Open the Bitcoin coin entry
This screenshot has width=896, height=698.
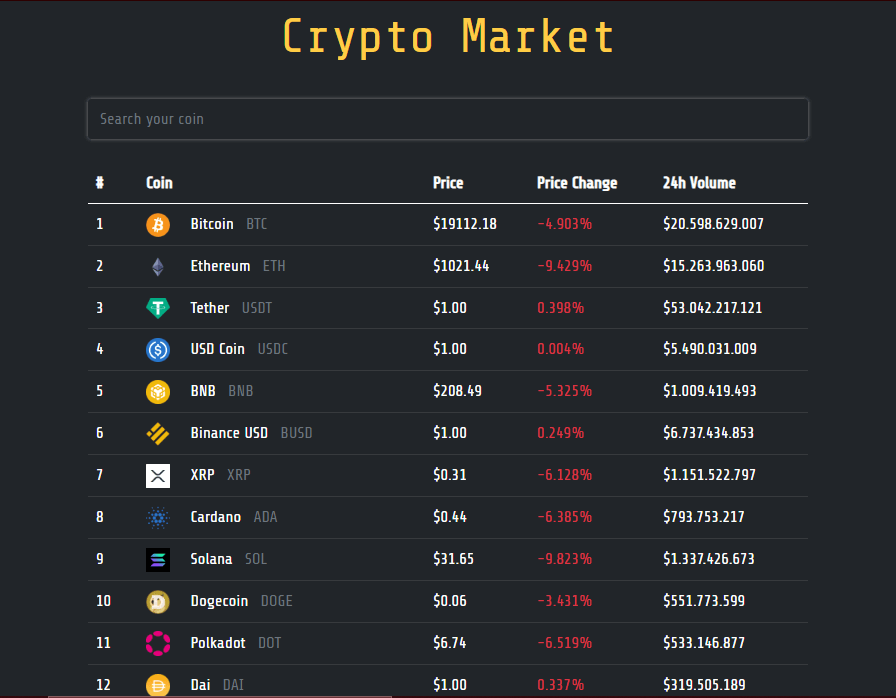pyautogui.click(x=211, y=224)
